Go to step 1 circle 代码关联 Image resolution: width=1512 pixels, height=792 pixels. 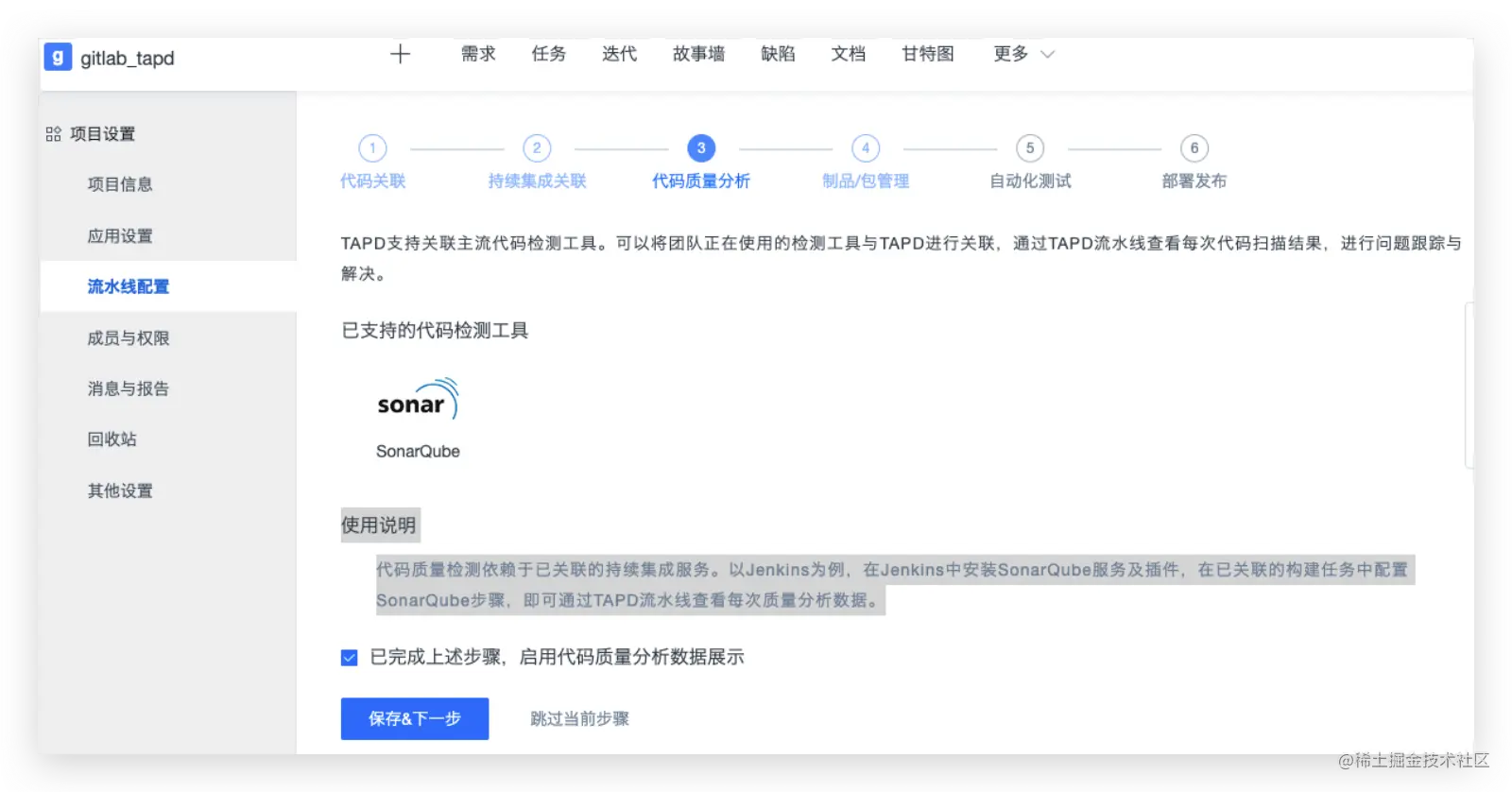(372, 148)
